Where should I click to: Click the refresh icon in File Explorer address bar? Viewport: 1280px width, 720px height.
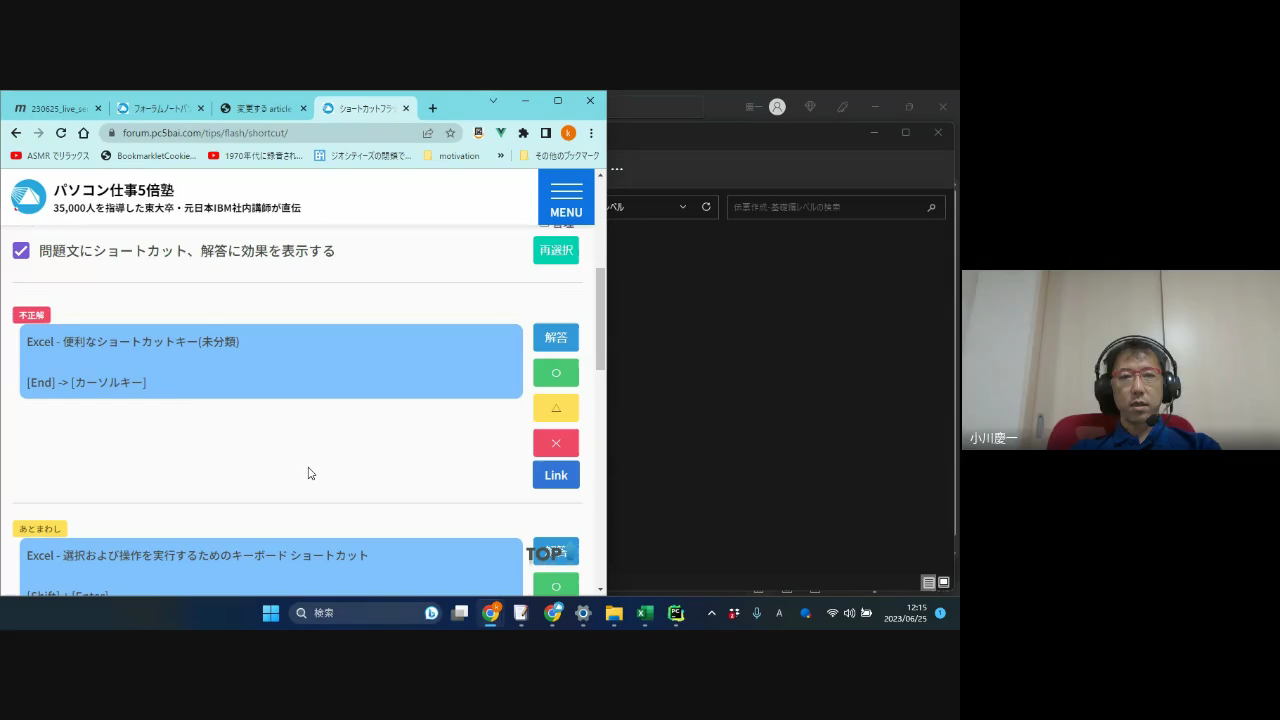click(x=706, y=207)
